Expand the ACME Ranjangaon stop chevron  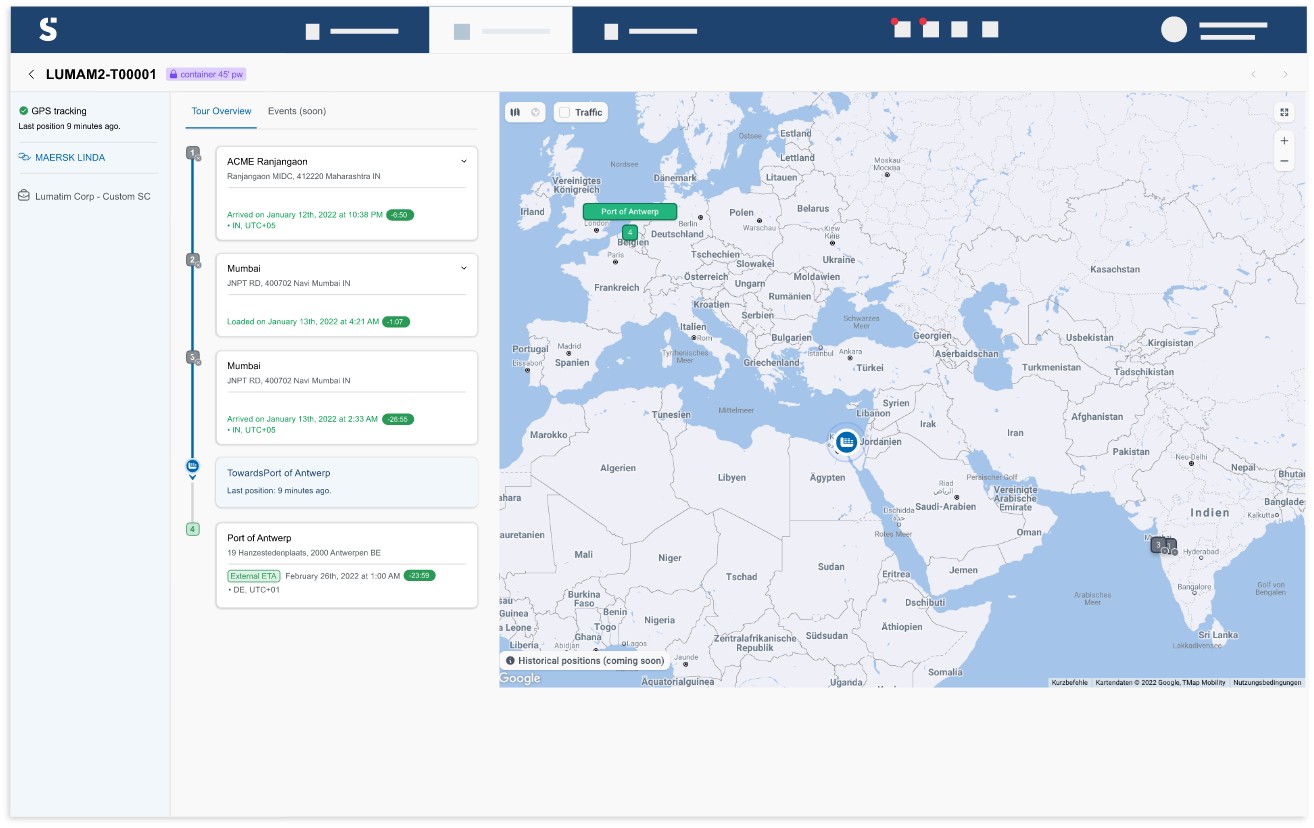(x=464, y=161)
